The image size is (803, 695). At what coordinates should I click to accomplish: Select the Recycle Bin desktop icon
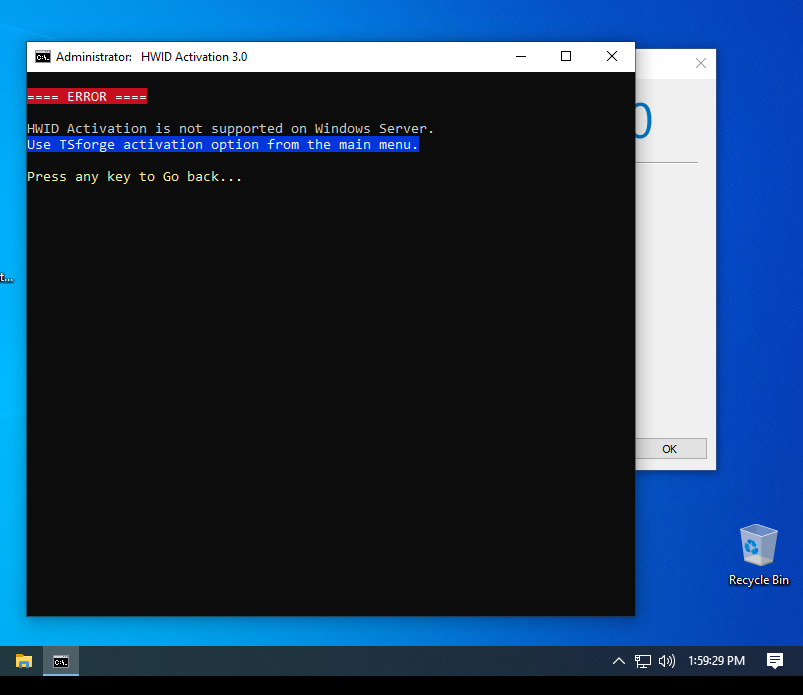pyautogui.click(x=758, y=555)
